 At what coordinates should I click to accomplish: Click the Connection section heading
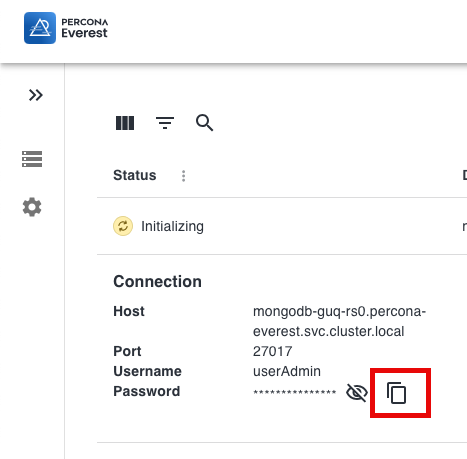pos(157,282)
